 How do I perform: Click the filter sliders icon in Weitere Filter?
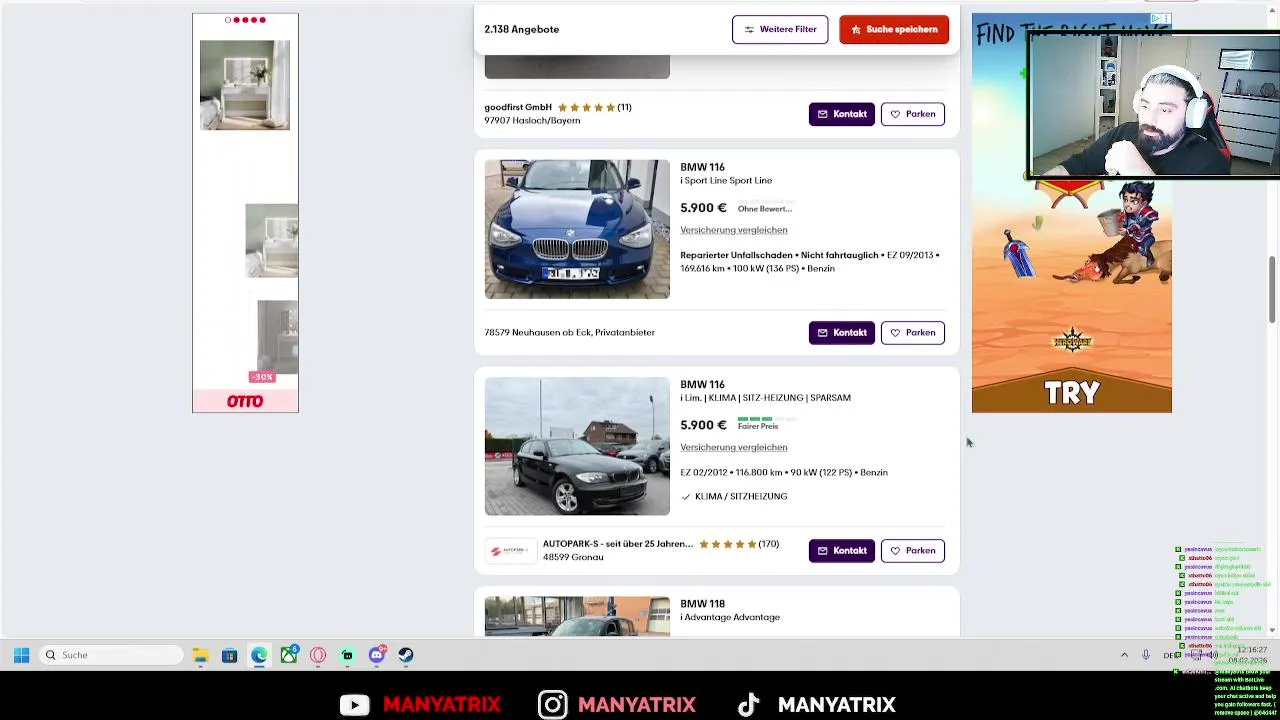749,30
